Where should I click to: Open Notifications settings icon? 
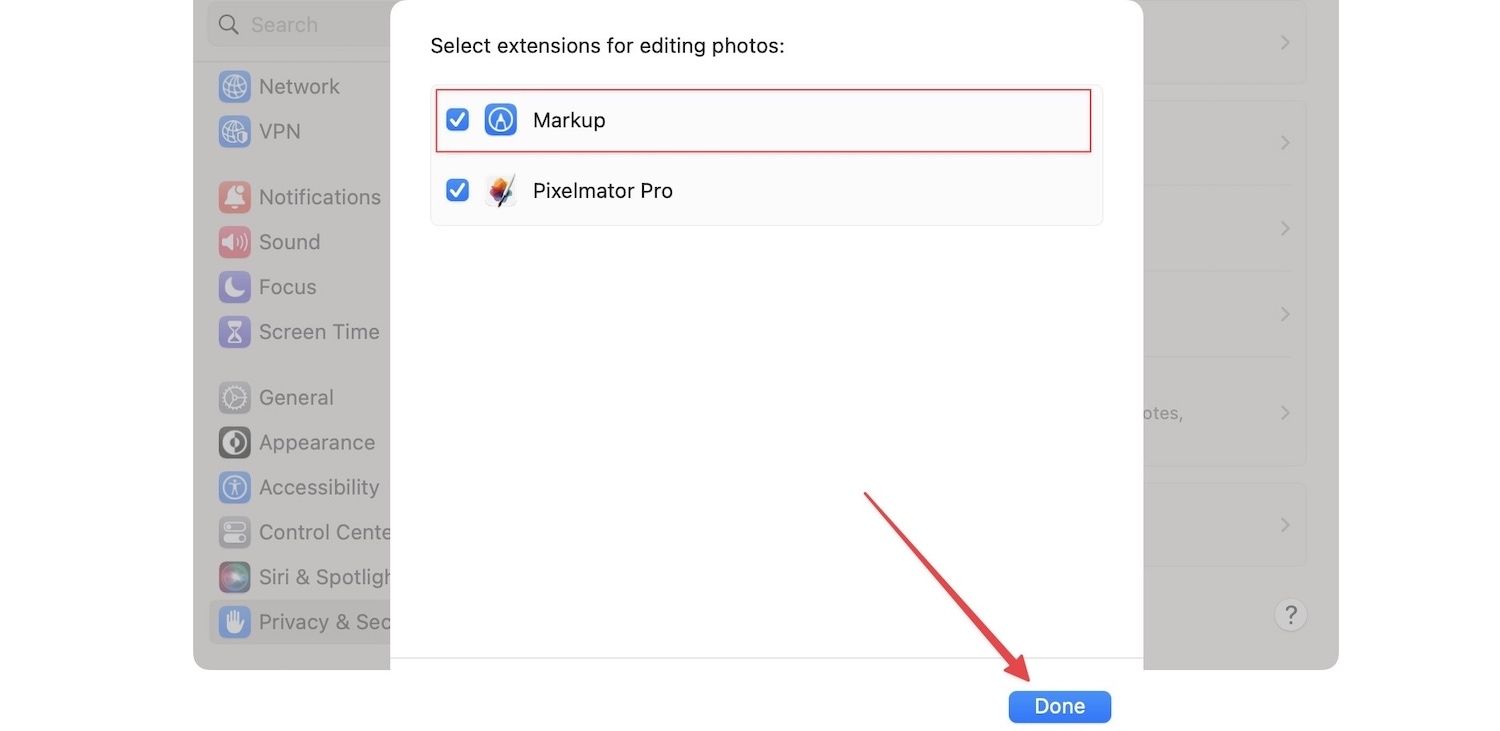point(234,196)
